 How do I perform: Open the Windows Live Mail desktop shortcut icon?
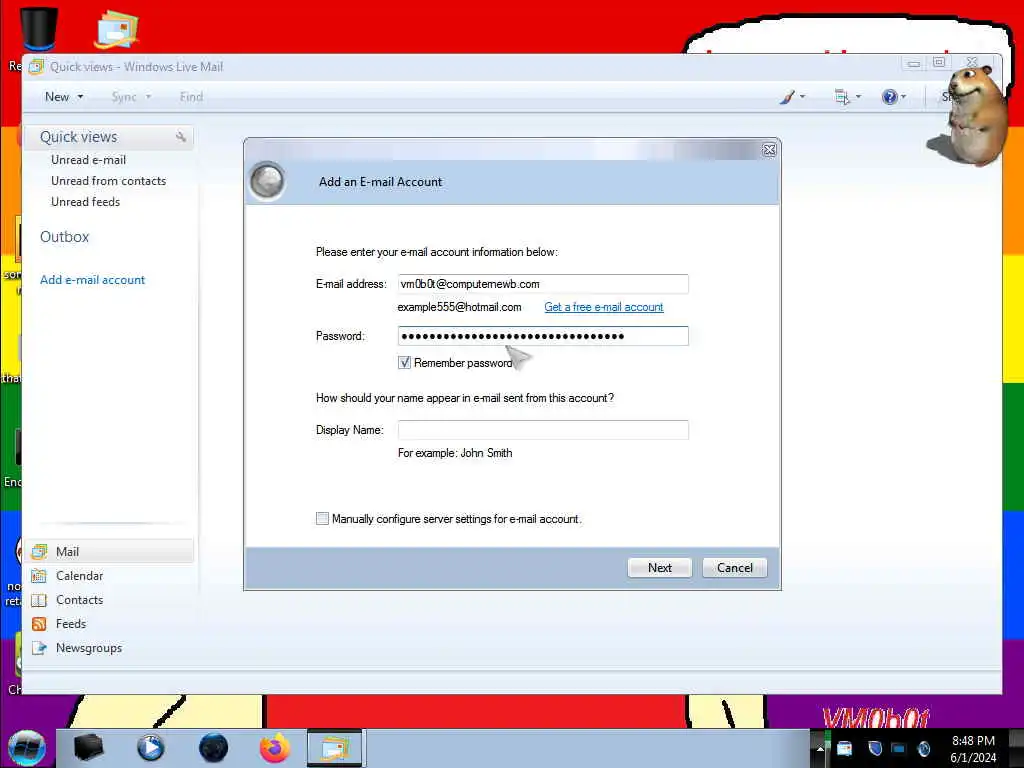click(x=116, y=28)
